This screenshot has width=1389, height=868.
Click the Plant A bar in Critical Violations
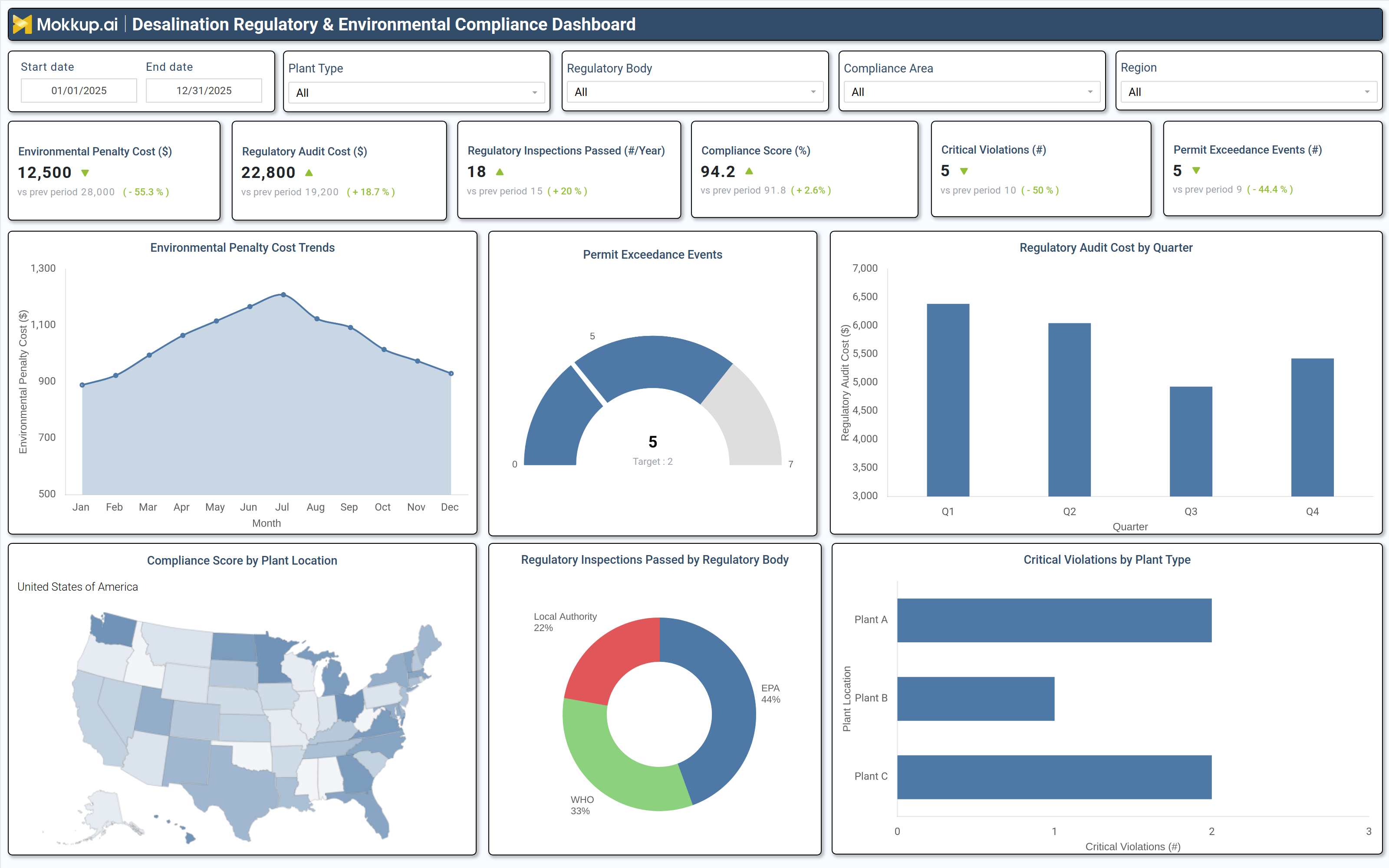1054,621
